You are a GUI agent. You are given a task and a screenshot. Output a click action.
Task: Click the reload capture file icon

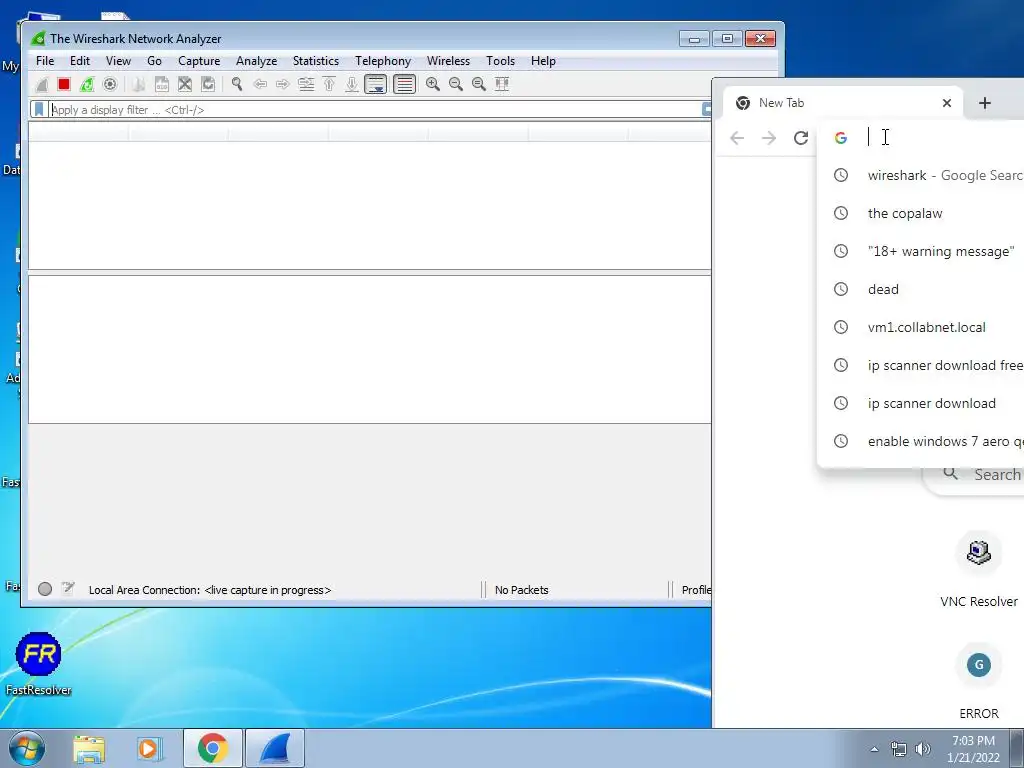pyautogui.click(x=208, y=84)
